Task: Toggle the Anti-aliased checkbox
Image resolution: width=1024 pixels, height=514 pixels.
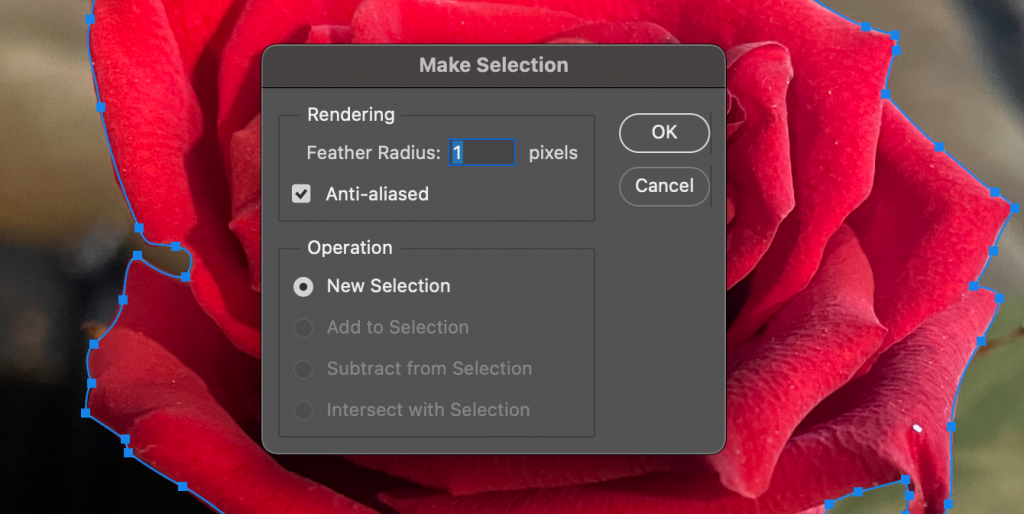Action: click(x=301, y=194)
